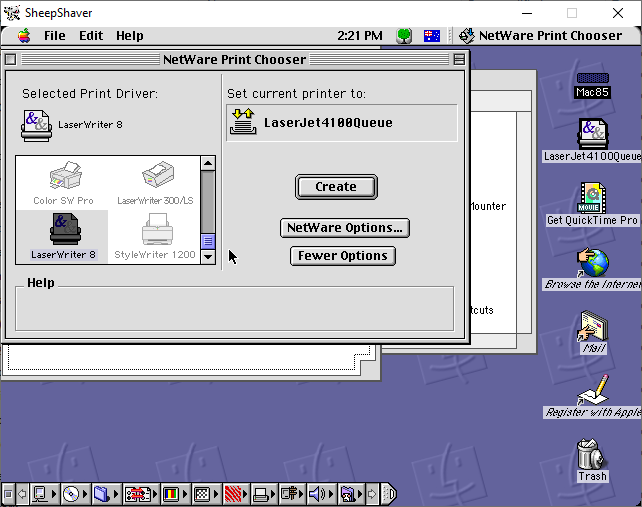Click the Control Strip collapse tab
642x507 pixels.
(x=389, y=494)
